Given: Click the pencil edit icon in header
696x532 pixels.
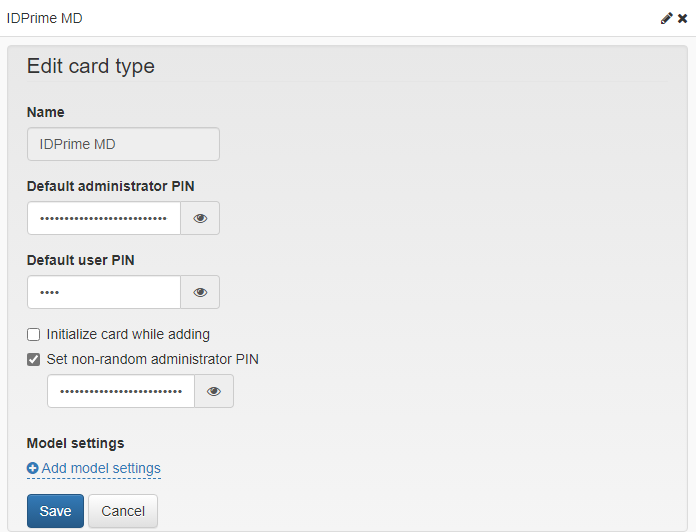Looking at the screenshot, I should tap(666, 18).
